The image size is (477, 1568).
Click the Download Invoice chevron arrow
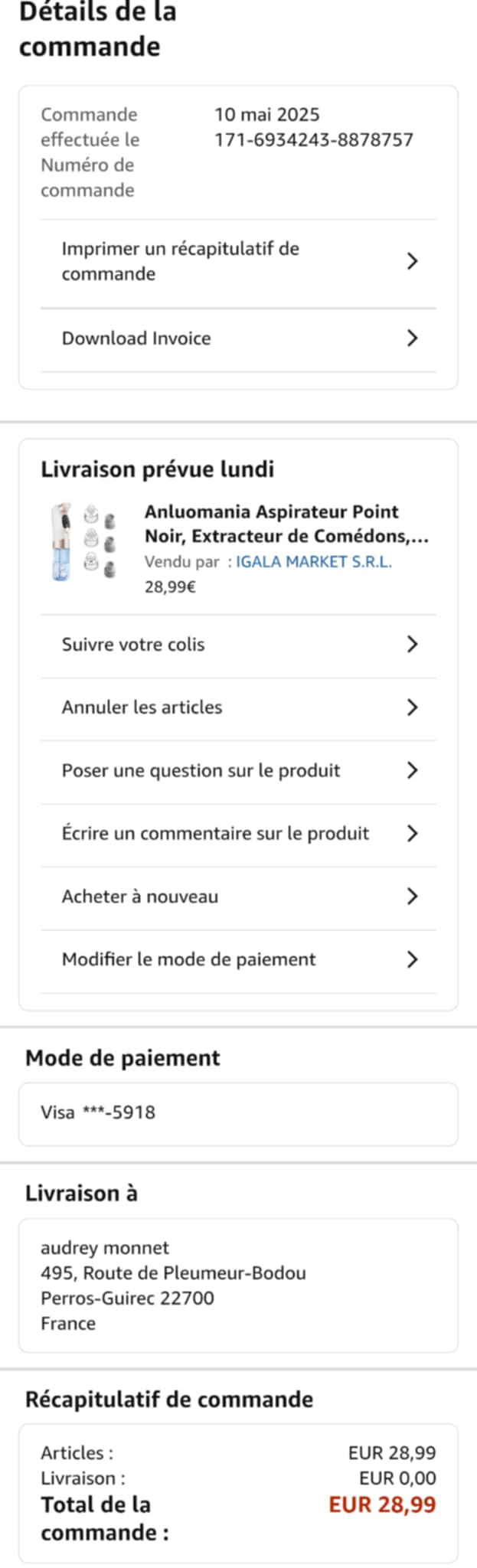click(412, 338)
